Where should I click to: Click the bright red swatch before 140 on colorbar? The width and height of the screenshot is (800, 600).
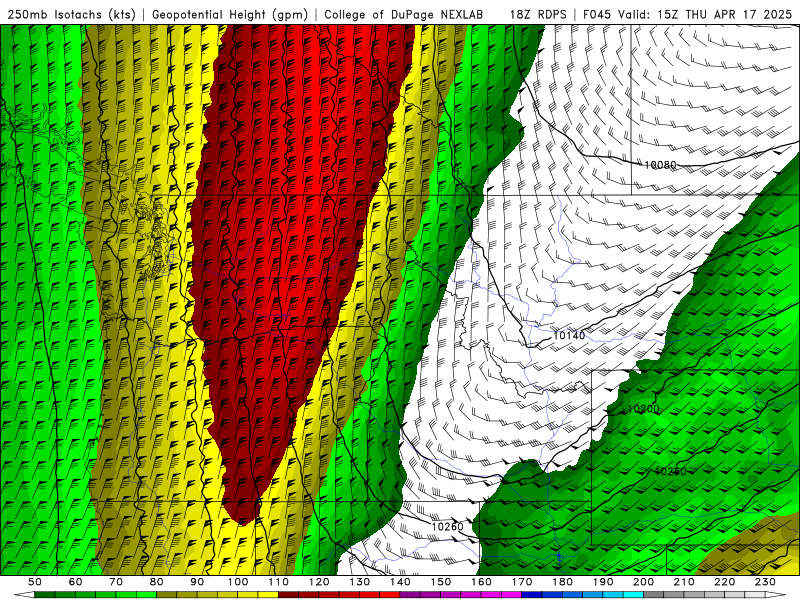point(390,595)
